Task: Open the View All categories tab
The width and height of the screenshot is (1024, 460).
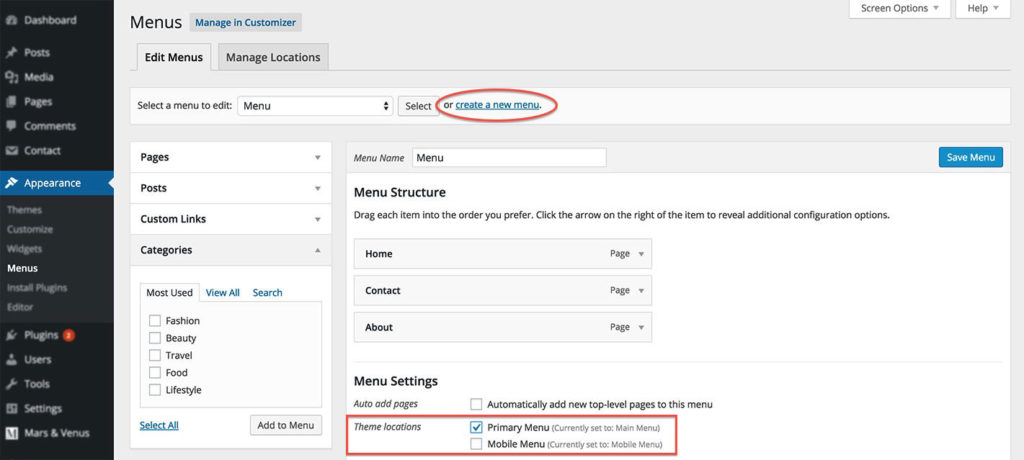Action: click(x=223, y=293)
